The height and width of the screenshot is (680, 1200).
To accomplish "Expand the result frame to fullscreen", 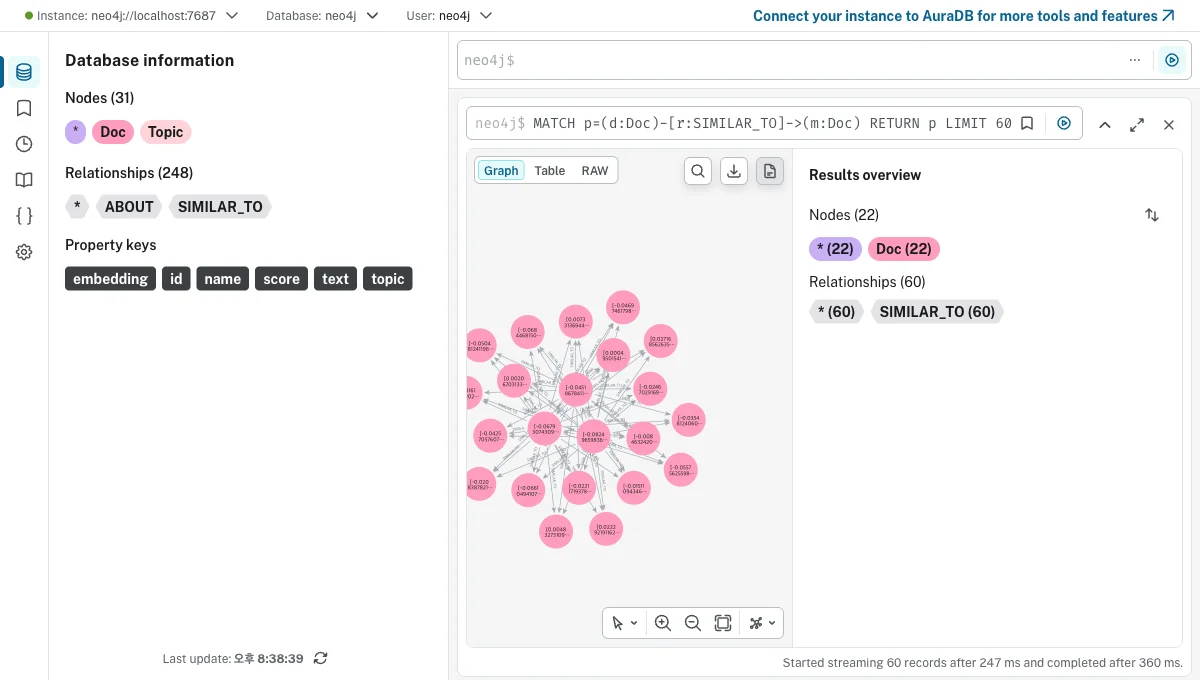I will click(x=1137, y=125).
